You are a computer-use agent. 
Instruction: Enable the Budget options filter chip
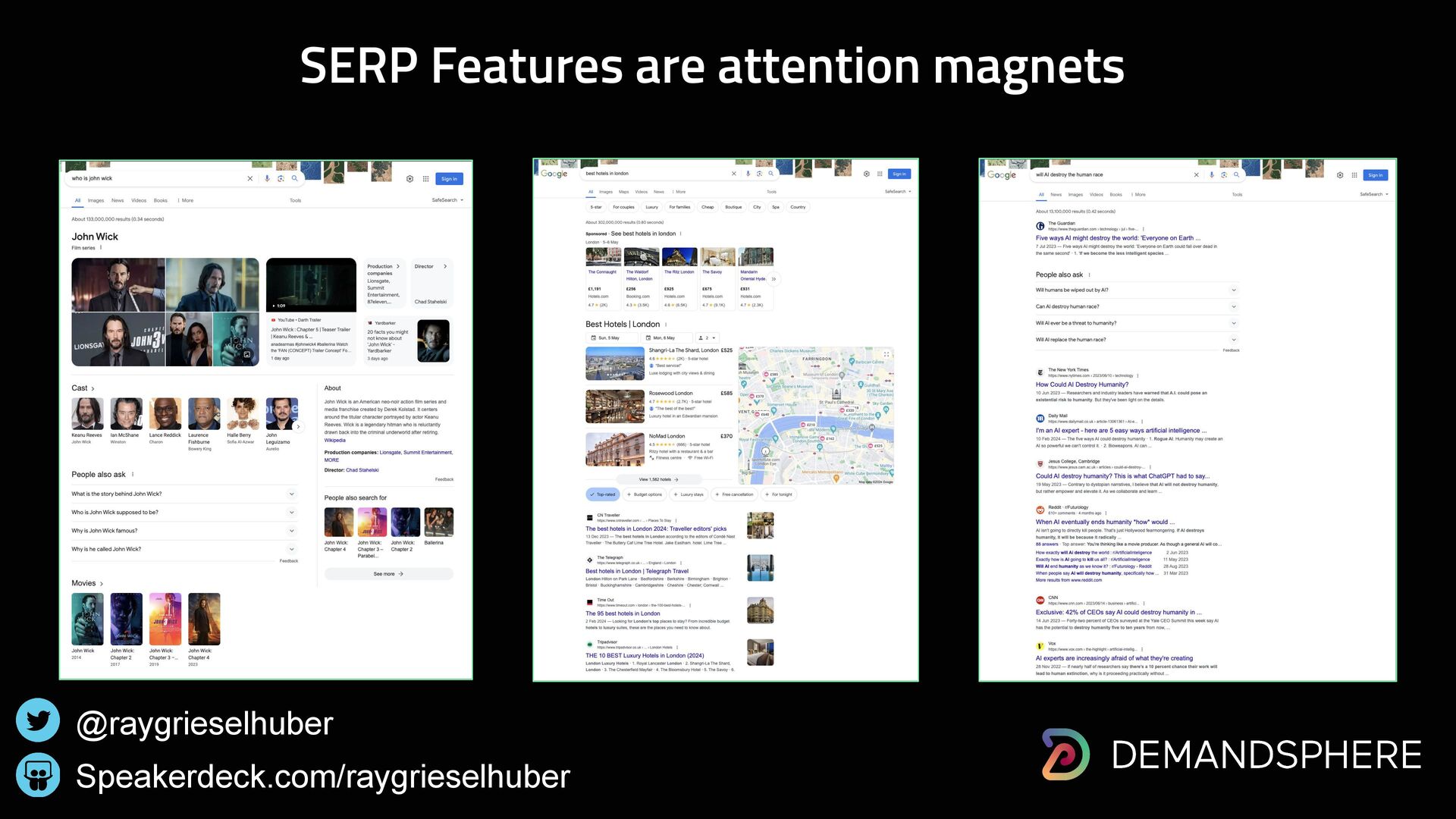(645, 494)
